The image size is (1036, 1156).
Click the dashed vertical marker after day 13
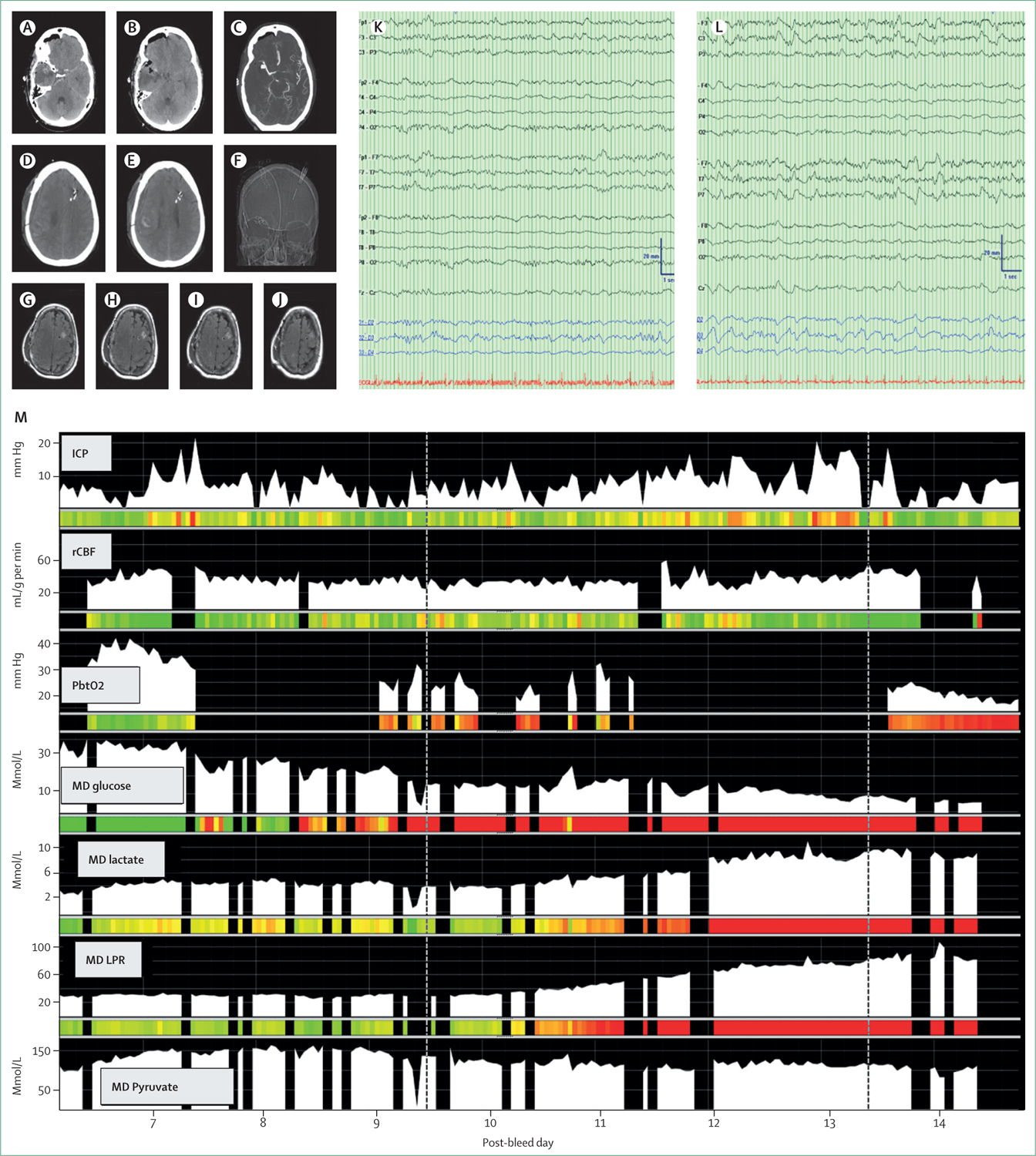coord(868,771)
